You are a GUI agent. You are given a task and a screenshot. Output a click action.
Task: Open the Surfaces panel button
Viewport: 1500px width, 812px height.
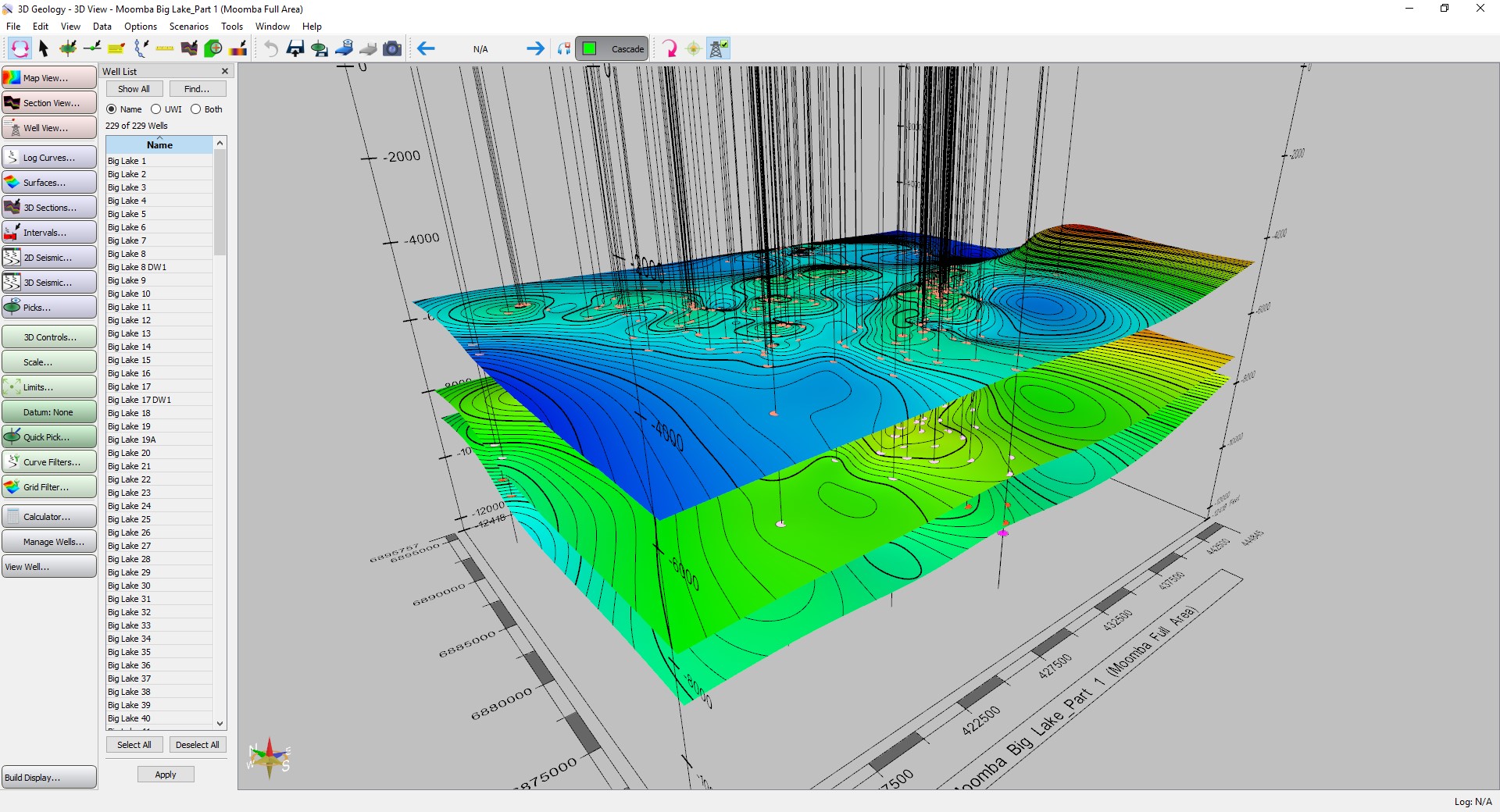pos(49,183)
